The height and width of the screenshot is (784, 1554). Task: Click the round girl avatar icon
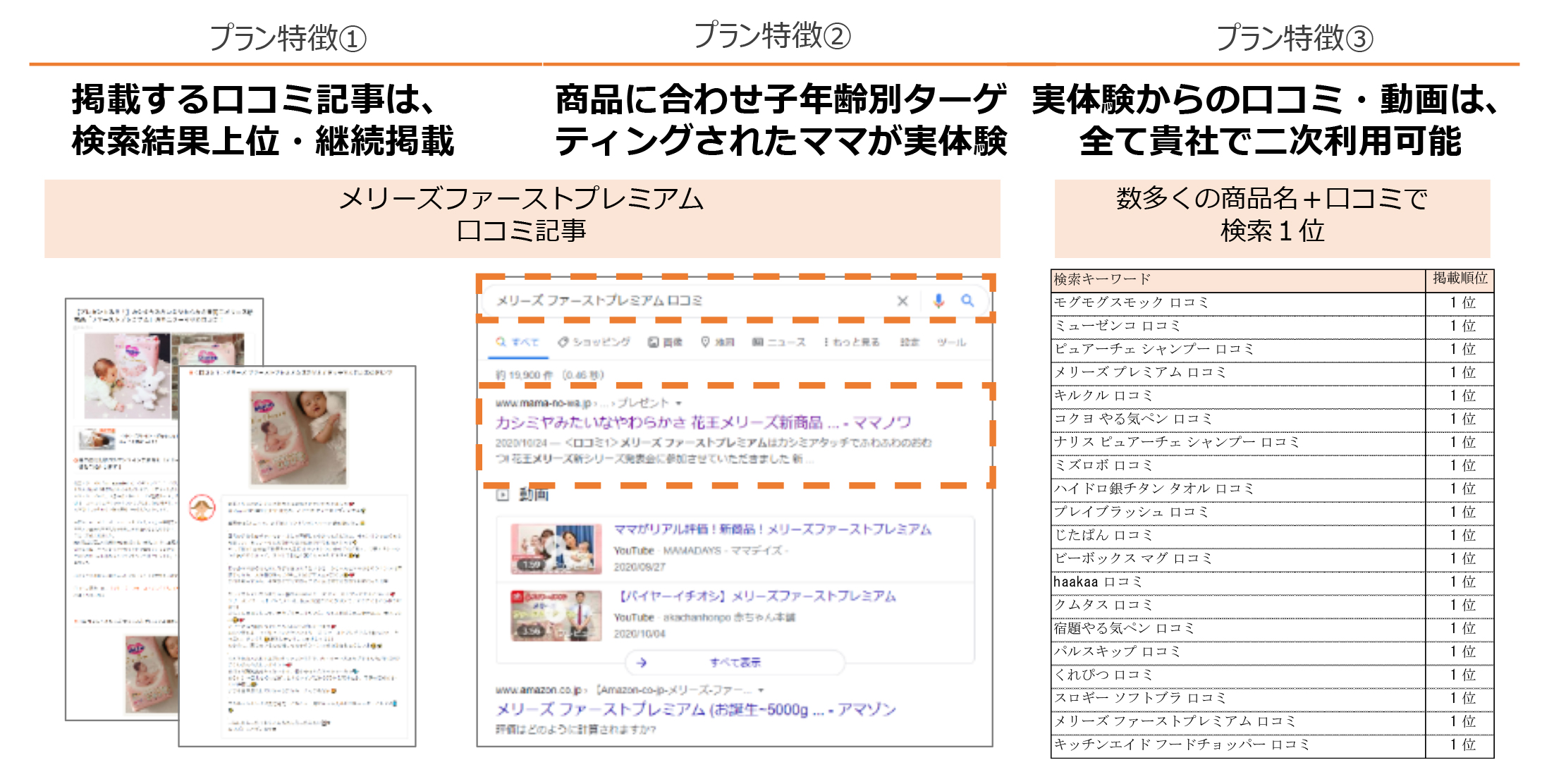point(202,508)
